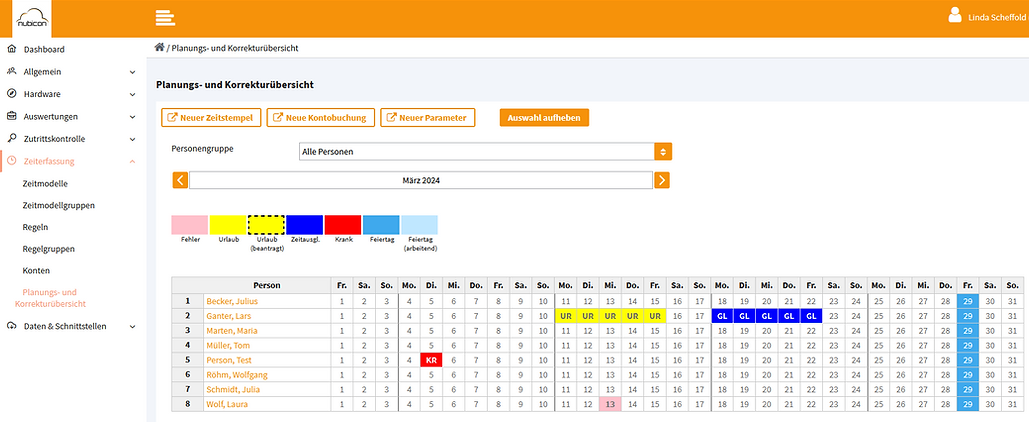This screenshot has height=422, width=1029.
Task: Click Neuer Parameter button
Action: (427, 118)
